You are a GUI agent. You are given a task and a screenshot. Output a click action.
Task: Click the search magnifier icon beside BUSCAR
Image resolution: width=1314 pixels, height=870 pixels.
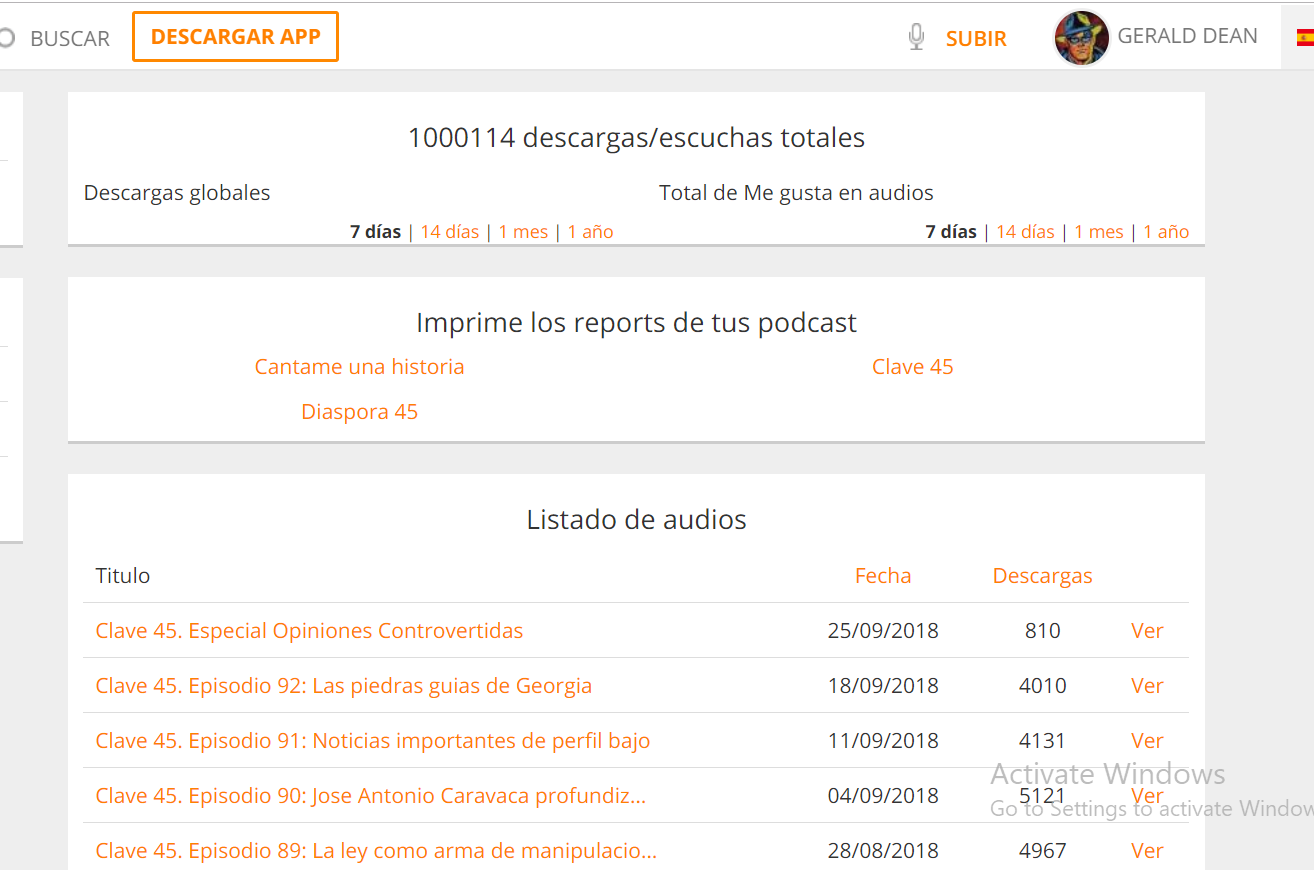coord(6,38)
